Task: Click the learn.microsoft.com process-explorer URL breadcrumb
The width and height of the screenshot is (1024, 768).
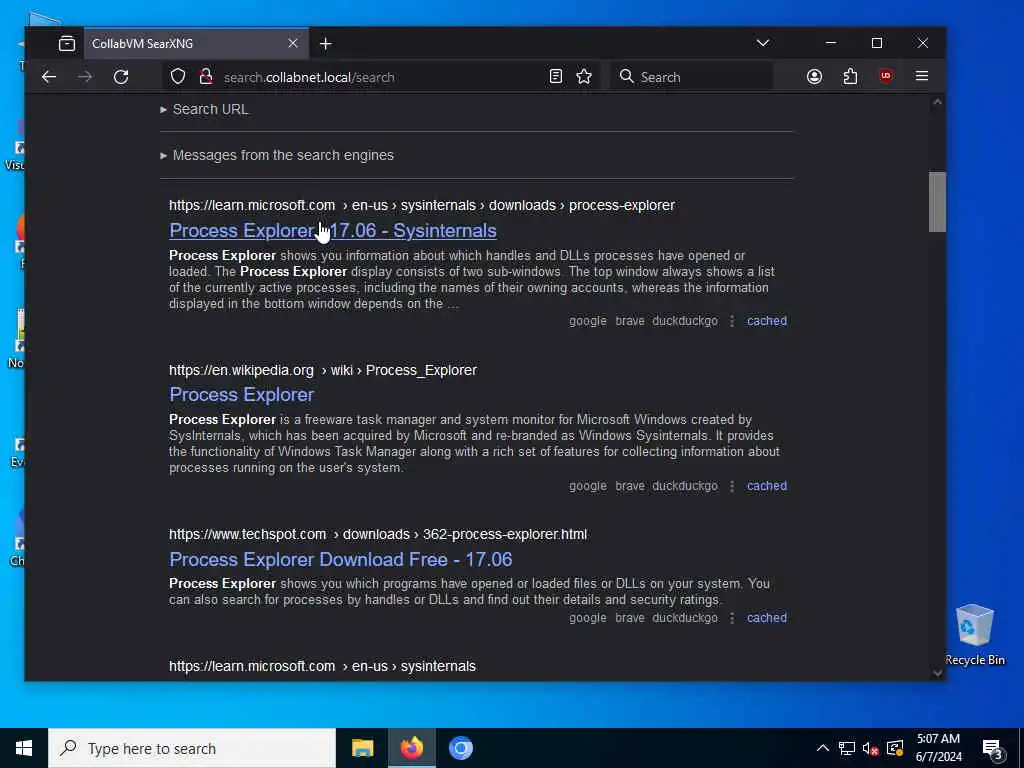Action: (422, 205)
